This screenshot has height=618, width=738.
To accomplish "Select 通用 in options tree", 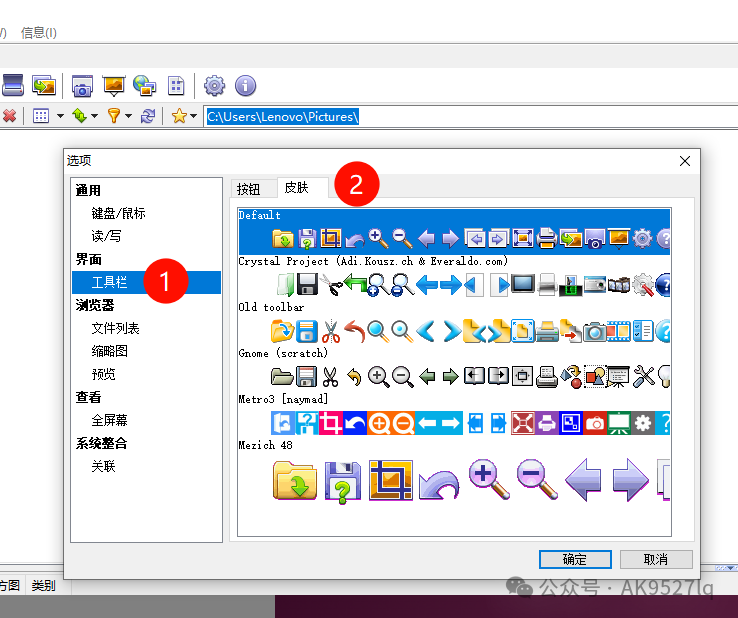I will point(88,191).
